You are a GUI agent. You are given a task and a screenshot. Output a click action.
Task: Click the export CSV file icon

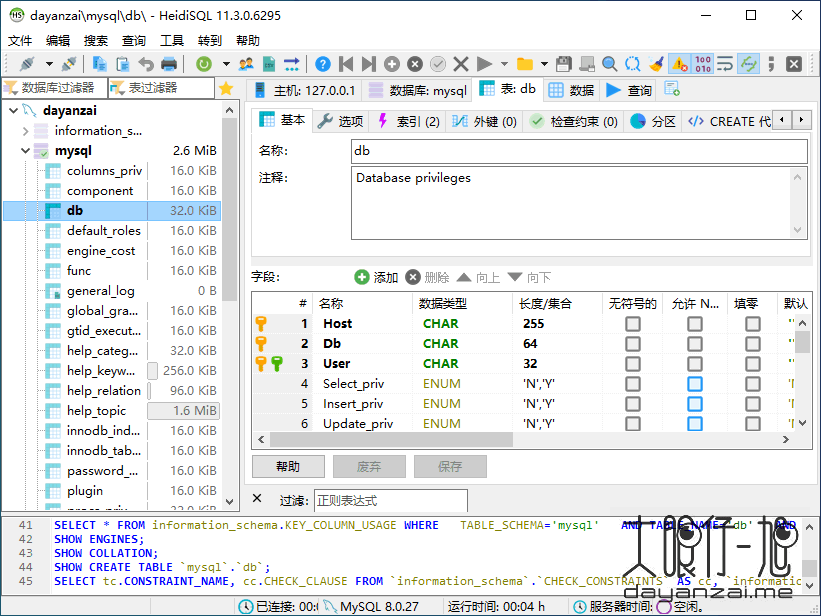(x=269, y=64)
